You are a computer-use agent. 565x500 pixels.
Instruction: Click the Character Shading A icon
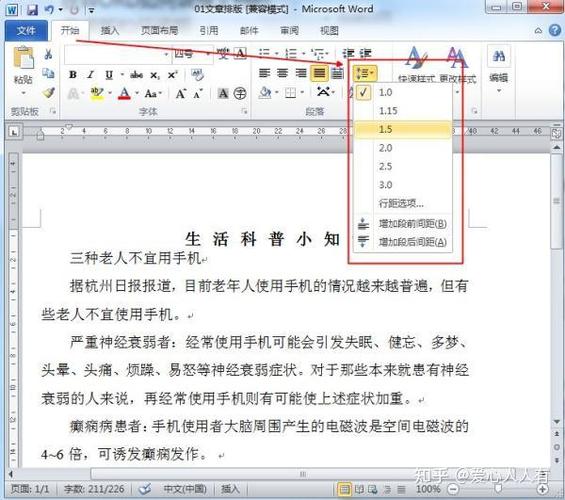coord(223,94)
